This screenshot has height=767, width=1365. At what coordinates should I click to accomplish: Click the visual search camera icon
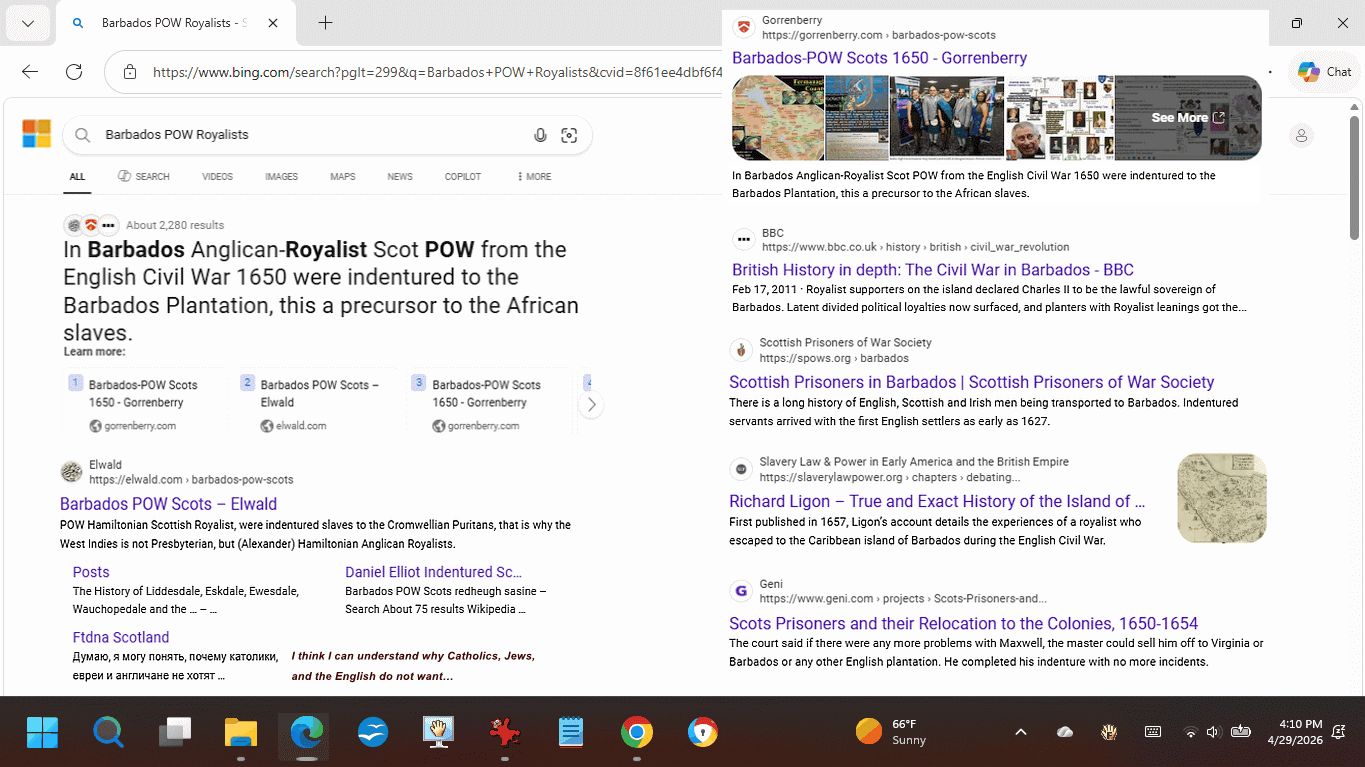click(x=569, y=135)
